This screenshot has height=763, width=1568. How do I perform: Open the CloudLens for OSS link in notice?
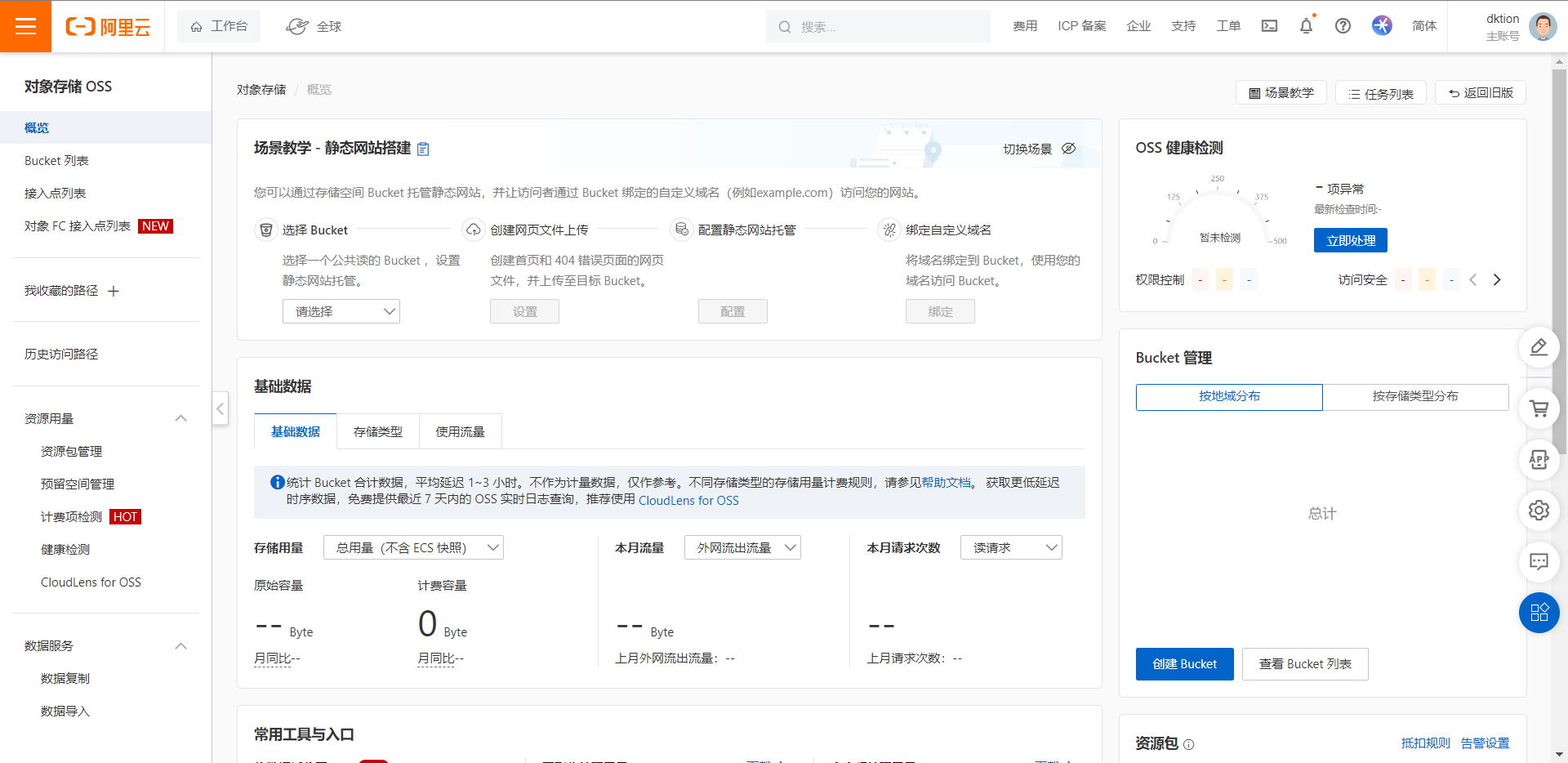click(688, 500)
